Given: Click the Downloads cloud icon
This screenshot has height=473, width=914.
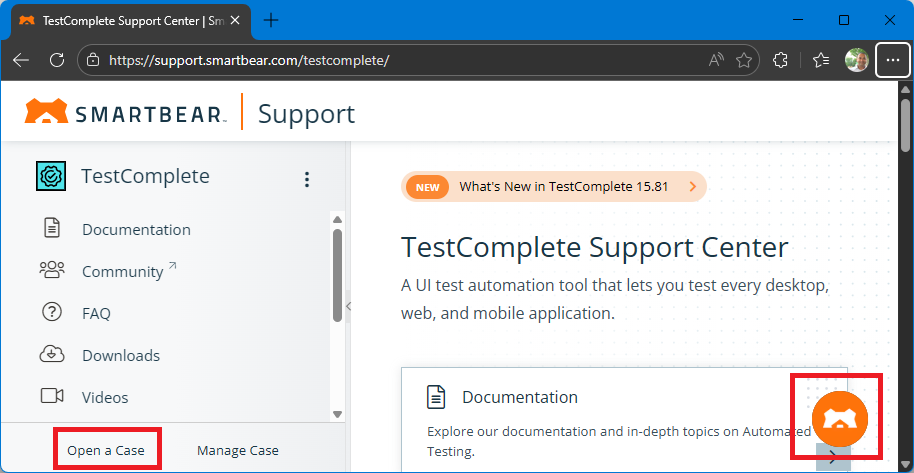Looking at the screenshot, I should (52, 355).
